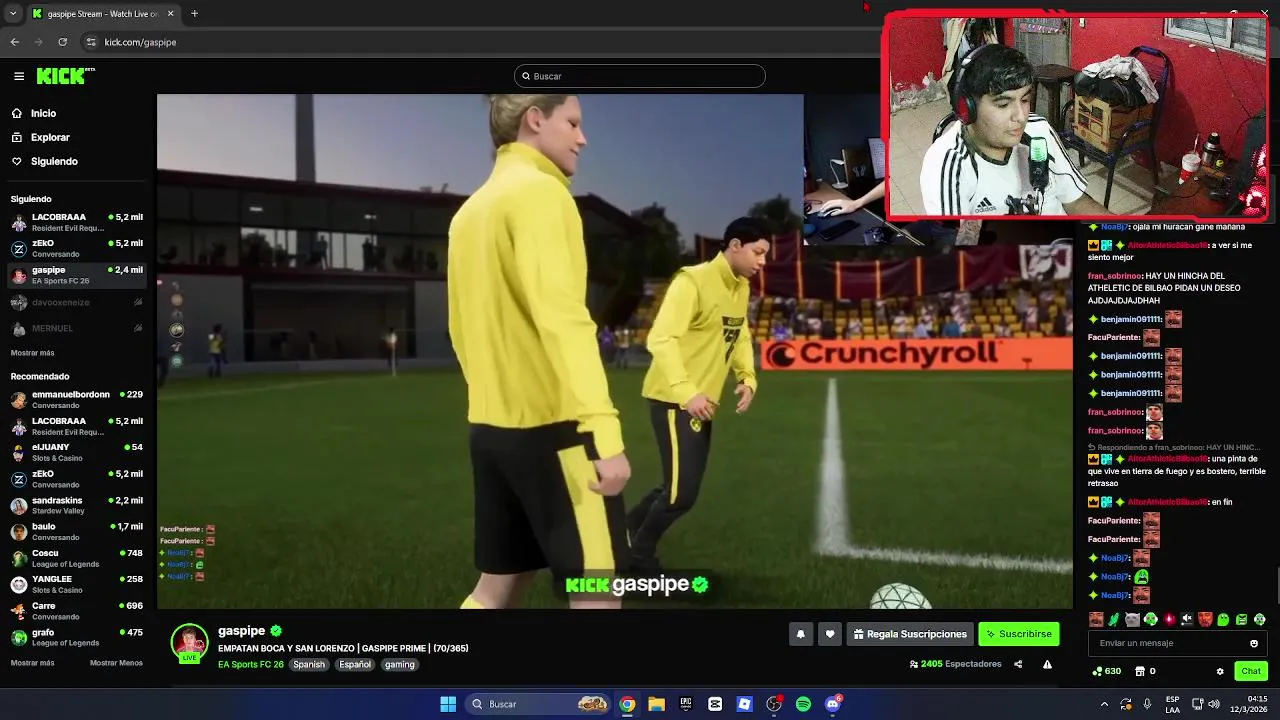The image size is (1280, 720).
Task: Click Regala Suscripciones button
Action: point(910,634)
